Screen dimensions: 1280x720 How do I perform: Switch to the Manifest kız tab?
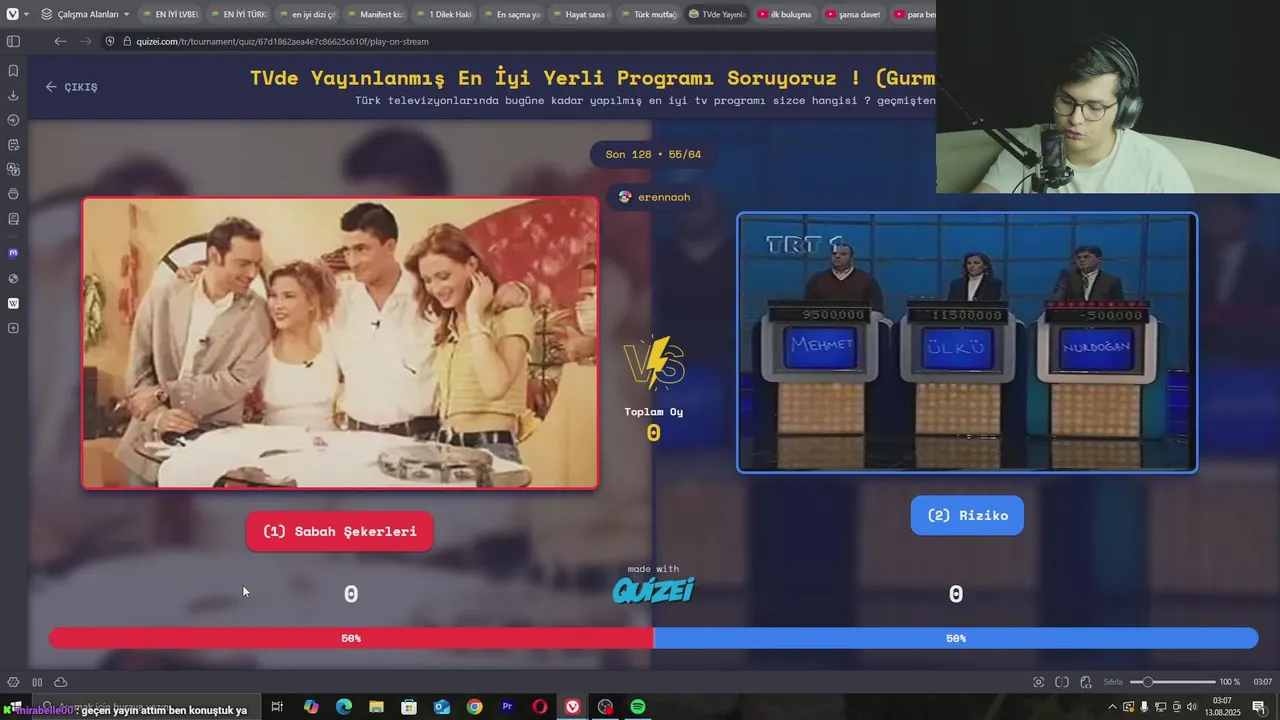tap(374, 15)
